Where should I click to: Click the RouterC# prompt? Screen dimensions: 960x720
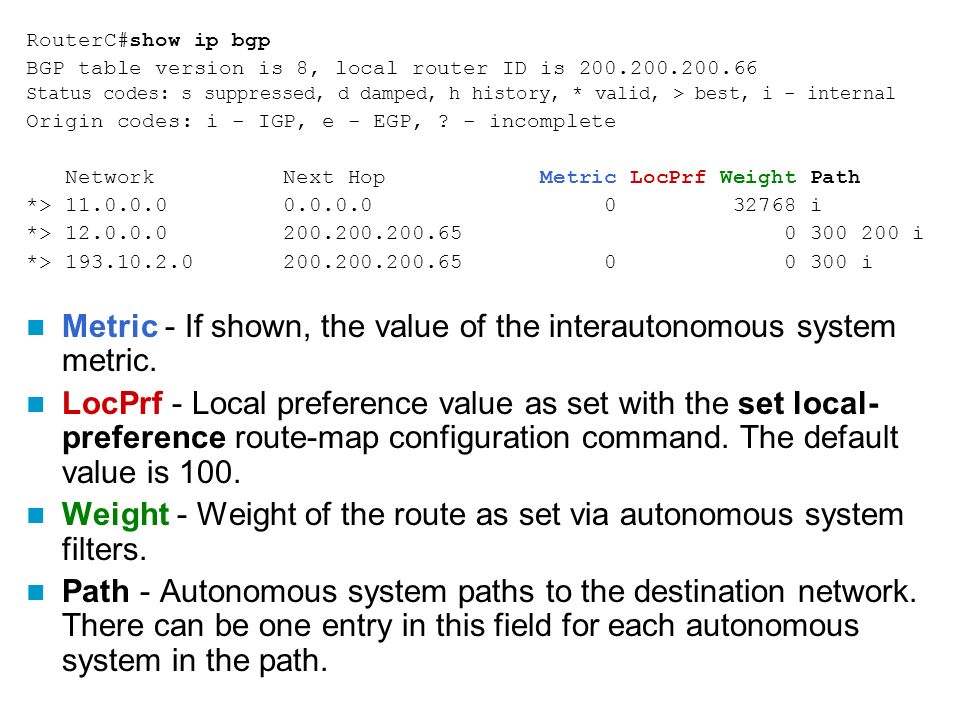77,41
